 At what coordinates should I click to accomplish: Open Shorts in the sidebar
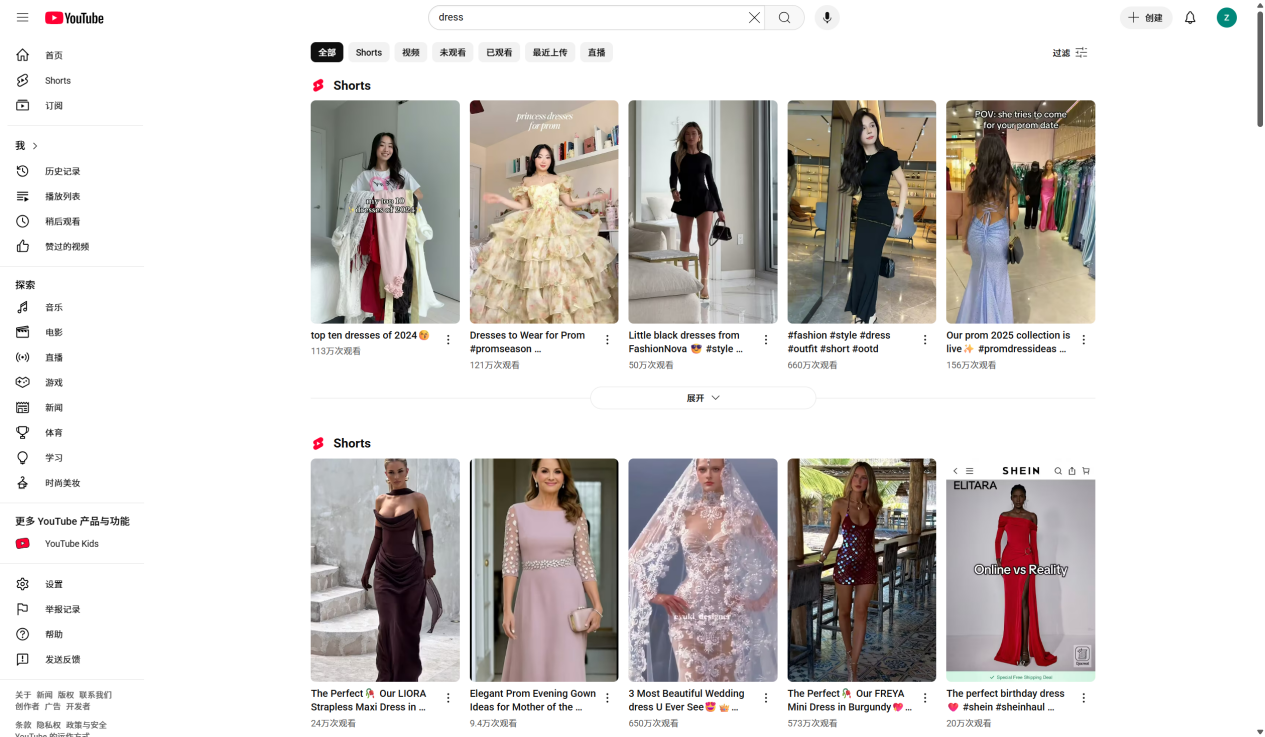(57, 81)
